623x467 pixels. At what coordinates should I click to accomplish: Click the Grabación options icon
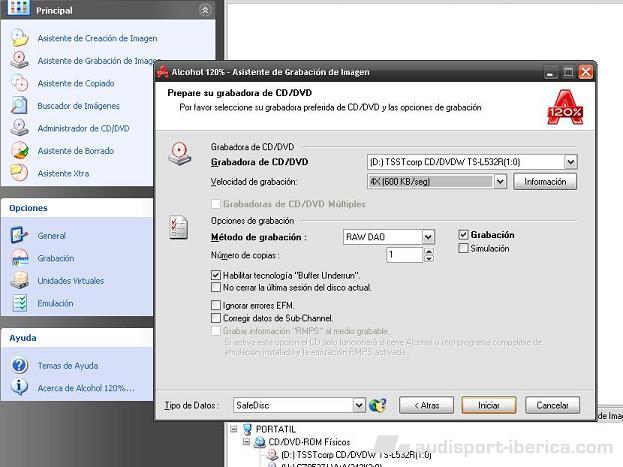[19, 258]
